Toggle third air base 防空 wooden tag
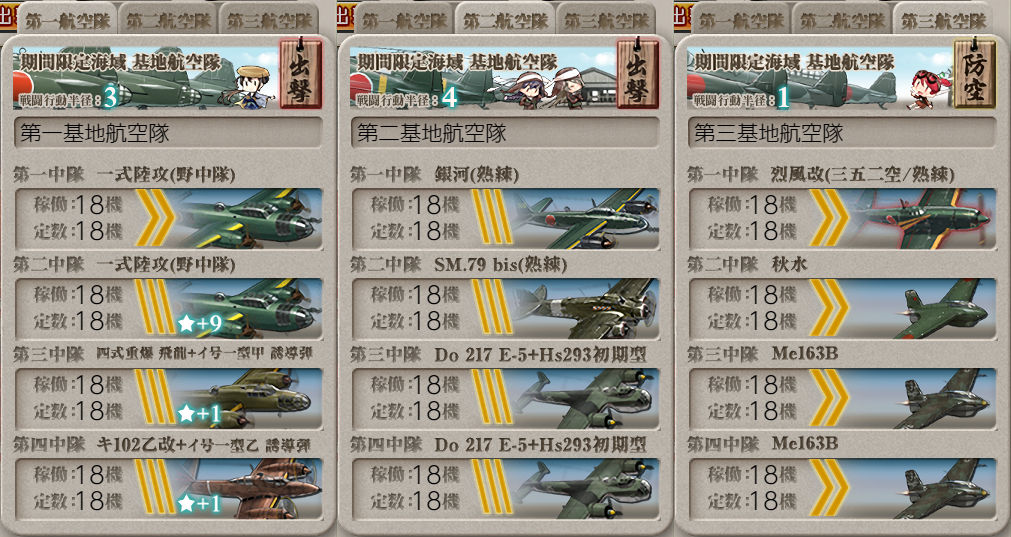 (x=975, y=74)
